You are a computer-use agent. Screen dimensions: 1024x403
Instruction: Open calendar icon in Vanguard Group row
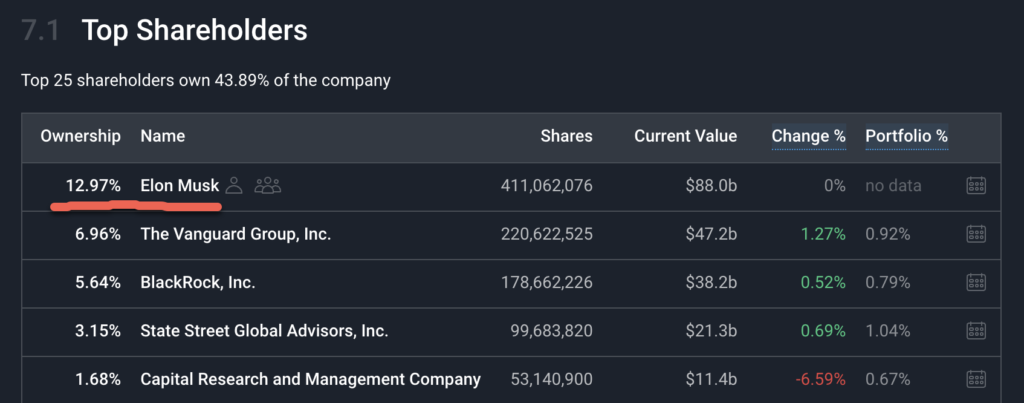coord(976,234)
